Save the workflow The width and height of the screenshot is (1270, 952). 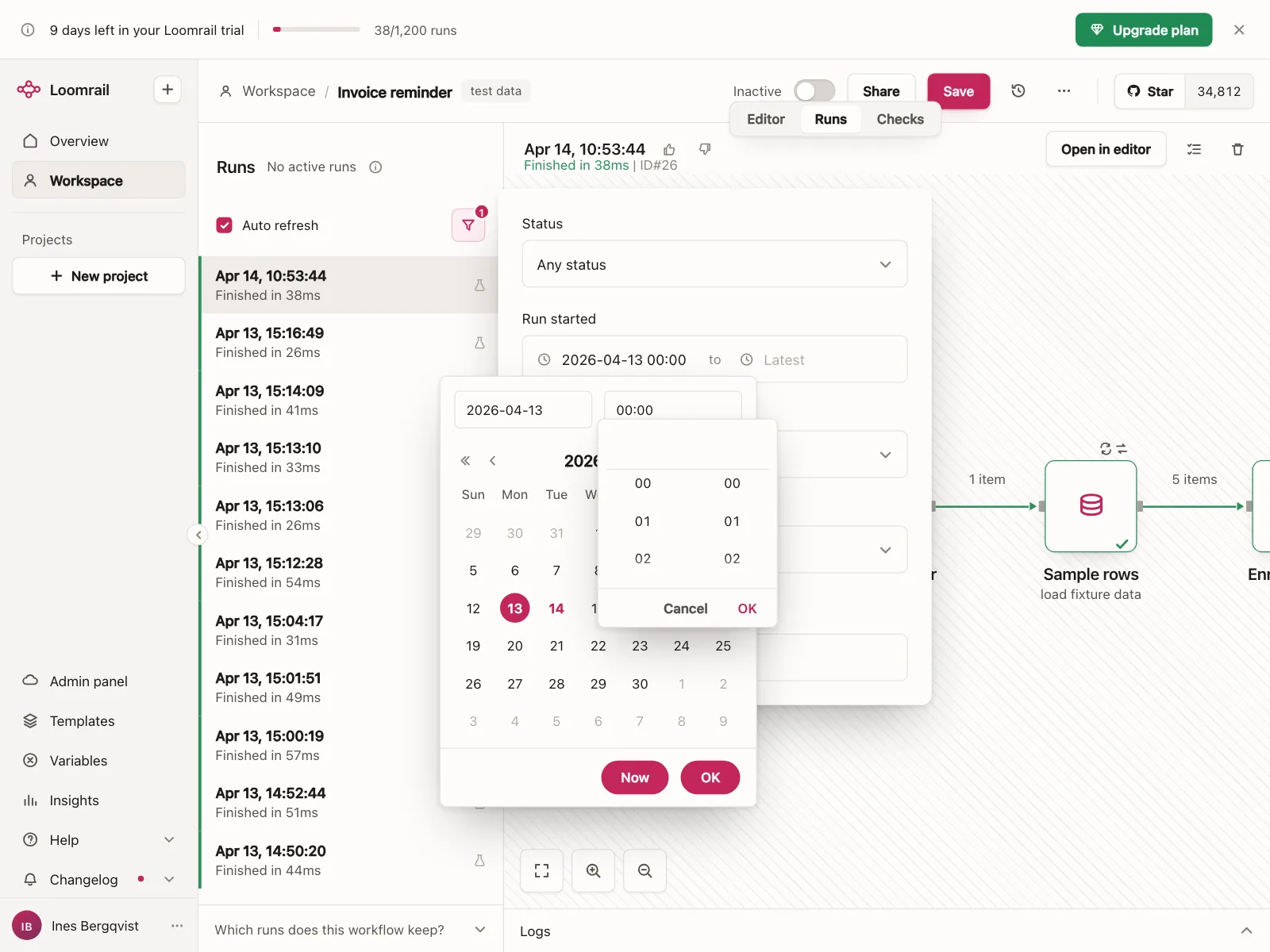coord(958,91)
